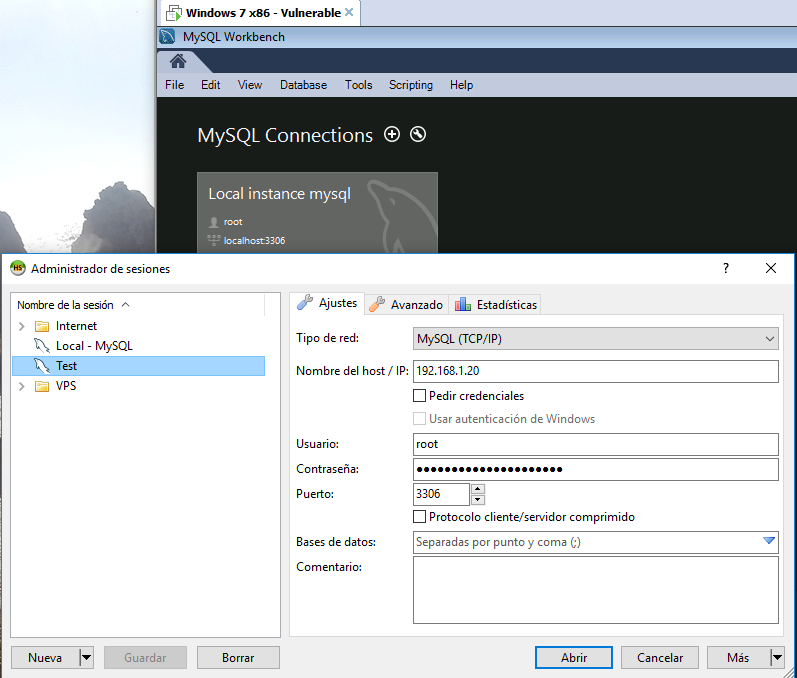Screen dimensions: 797x678
Task: Click the Borrar button
Action: [238, 658]
